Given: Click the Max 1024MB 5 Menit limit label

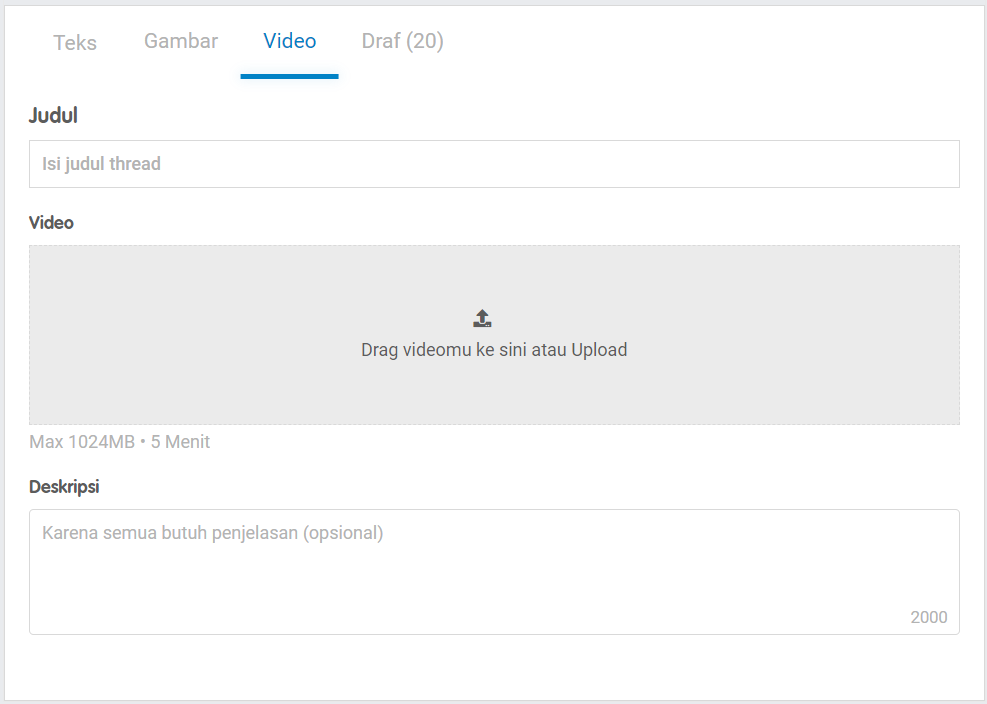Looking at the screenshot, I should pos(119,441).
